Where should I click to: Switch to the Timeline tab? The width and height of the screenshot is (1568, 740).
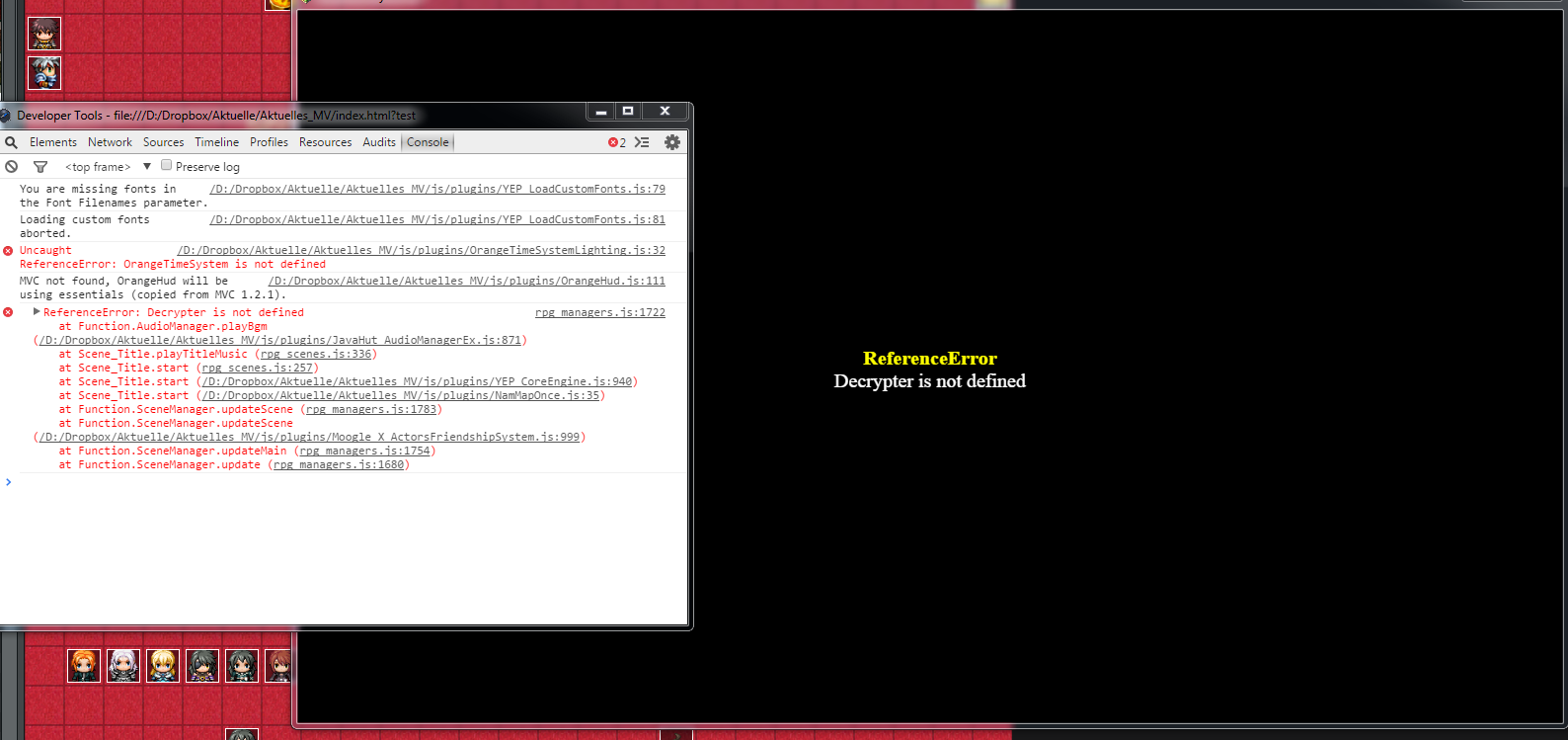click(216, 142)
